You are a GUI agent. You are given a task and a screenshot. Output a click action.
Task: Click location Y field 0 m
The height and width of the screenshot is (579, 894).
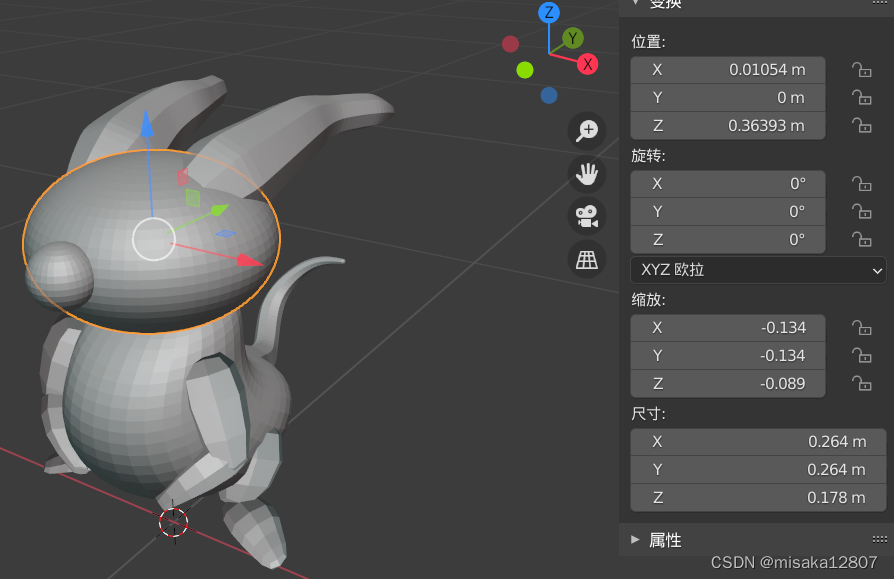[x=728, y=98]
